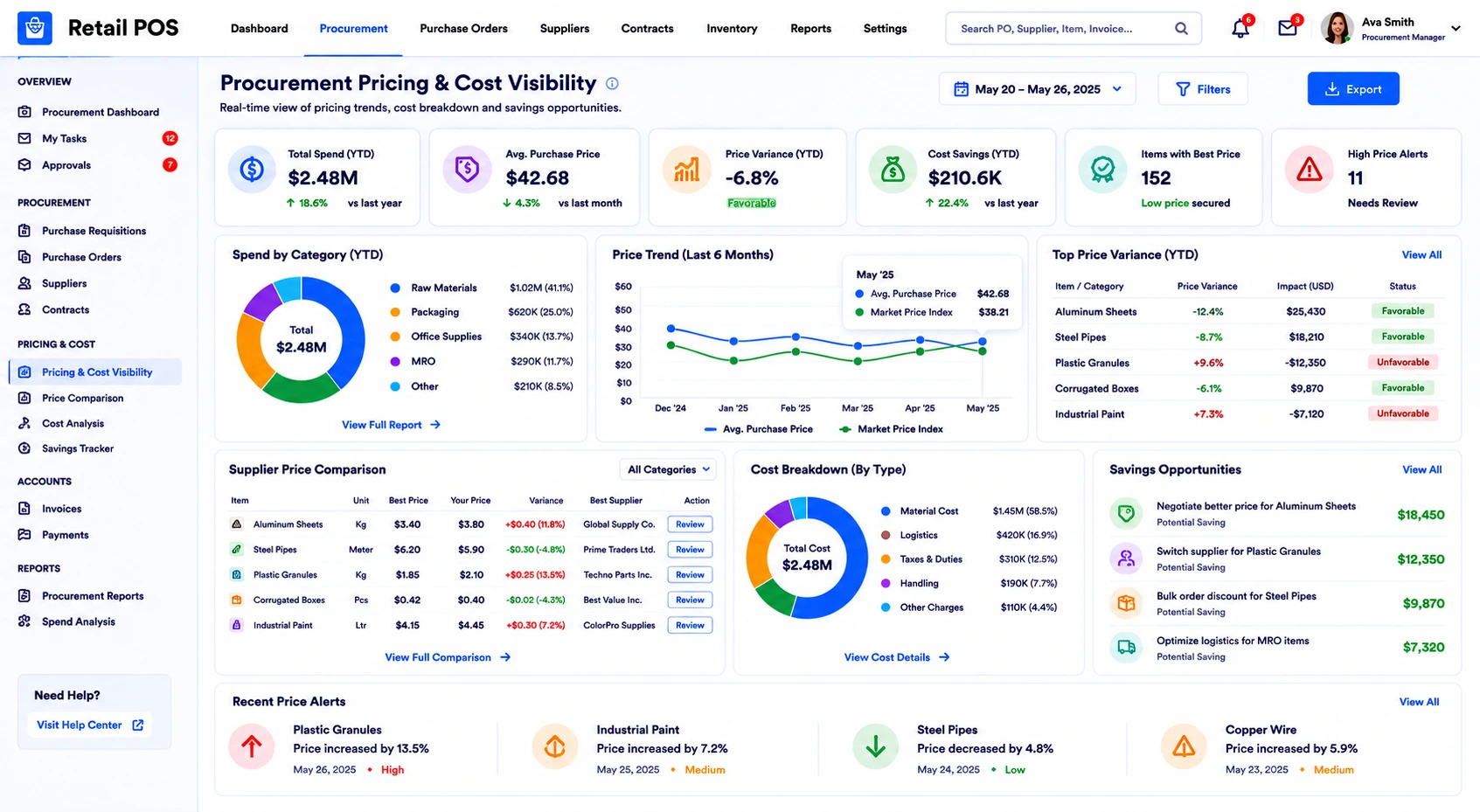Click the orange warning Copper Wire alert icon
Viewport: 1480px width, 812px height.
pos(1184,746)
